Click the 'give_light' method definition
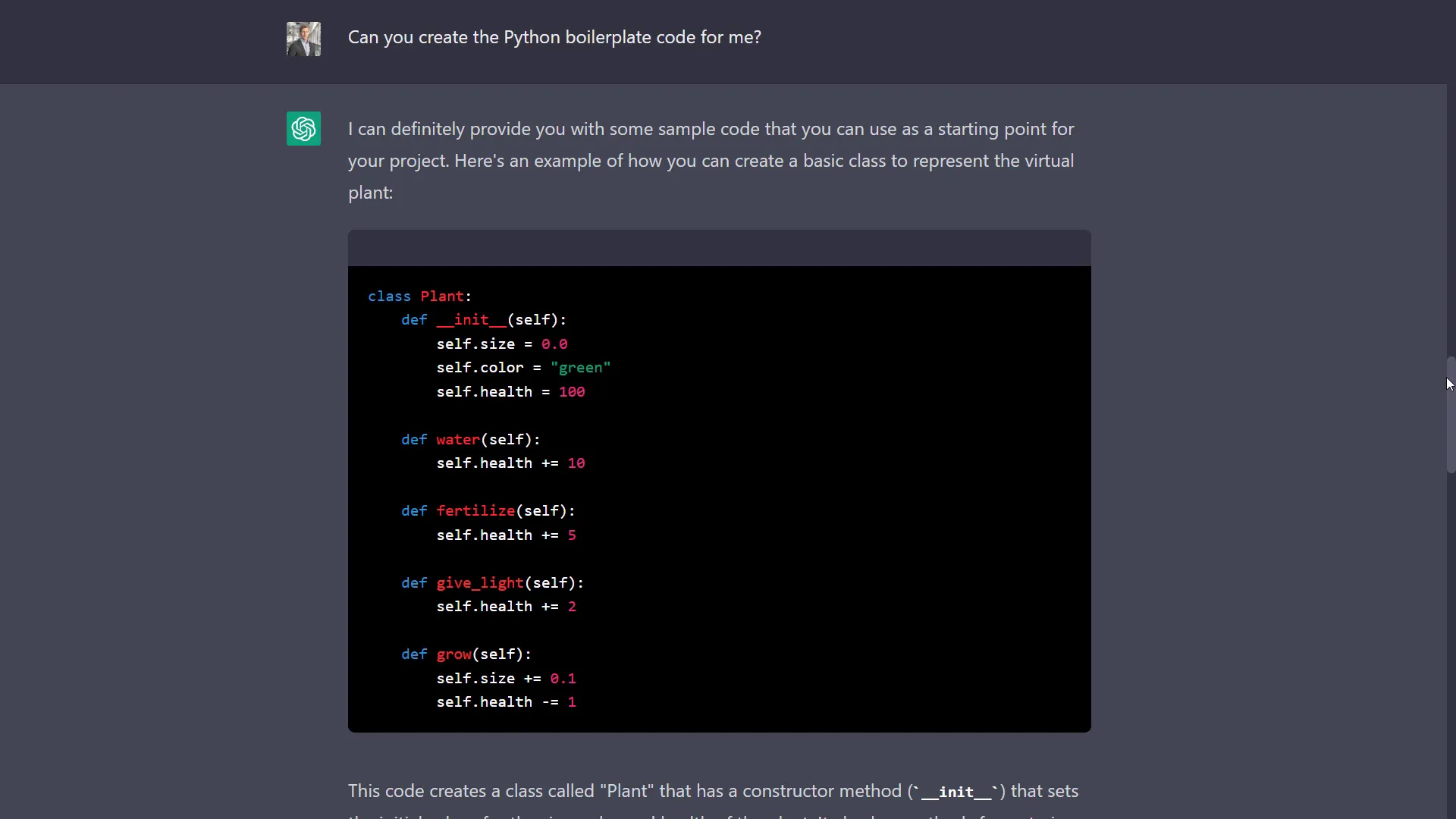This screenshot has height=819, width=1456. (479, 582)
